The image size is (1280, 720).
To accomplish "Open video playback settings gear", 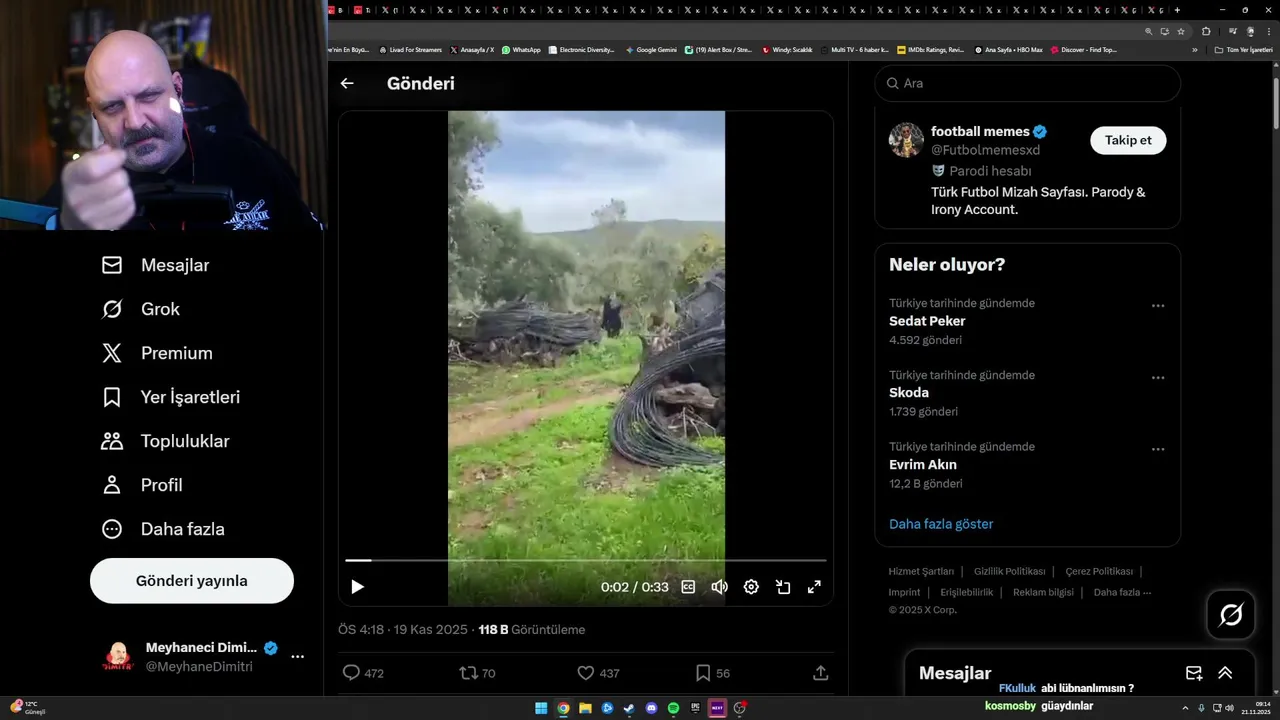I will 751,587.
